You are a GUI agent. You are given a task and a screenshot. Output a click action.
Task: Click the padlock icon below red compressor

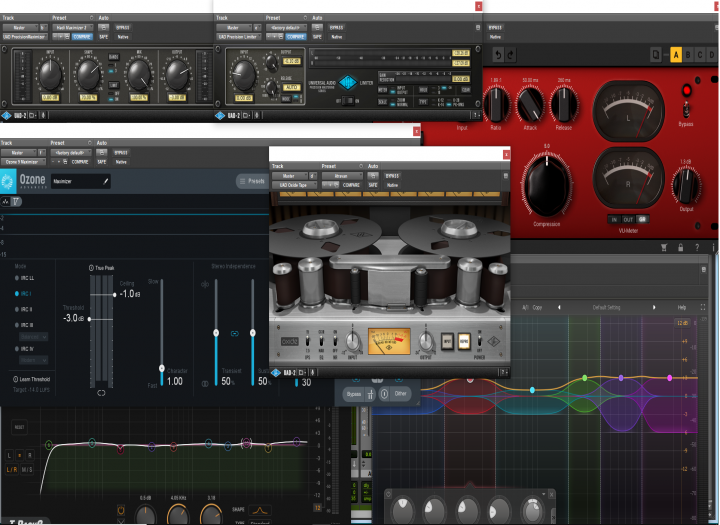click(681, 248)
